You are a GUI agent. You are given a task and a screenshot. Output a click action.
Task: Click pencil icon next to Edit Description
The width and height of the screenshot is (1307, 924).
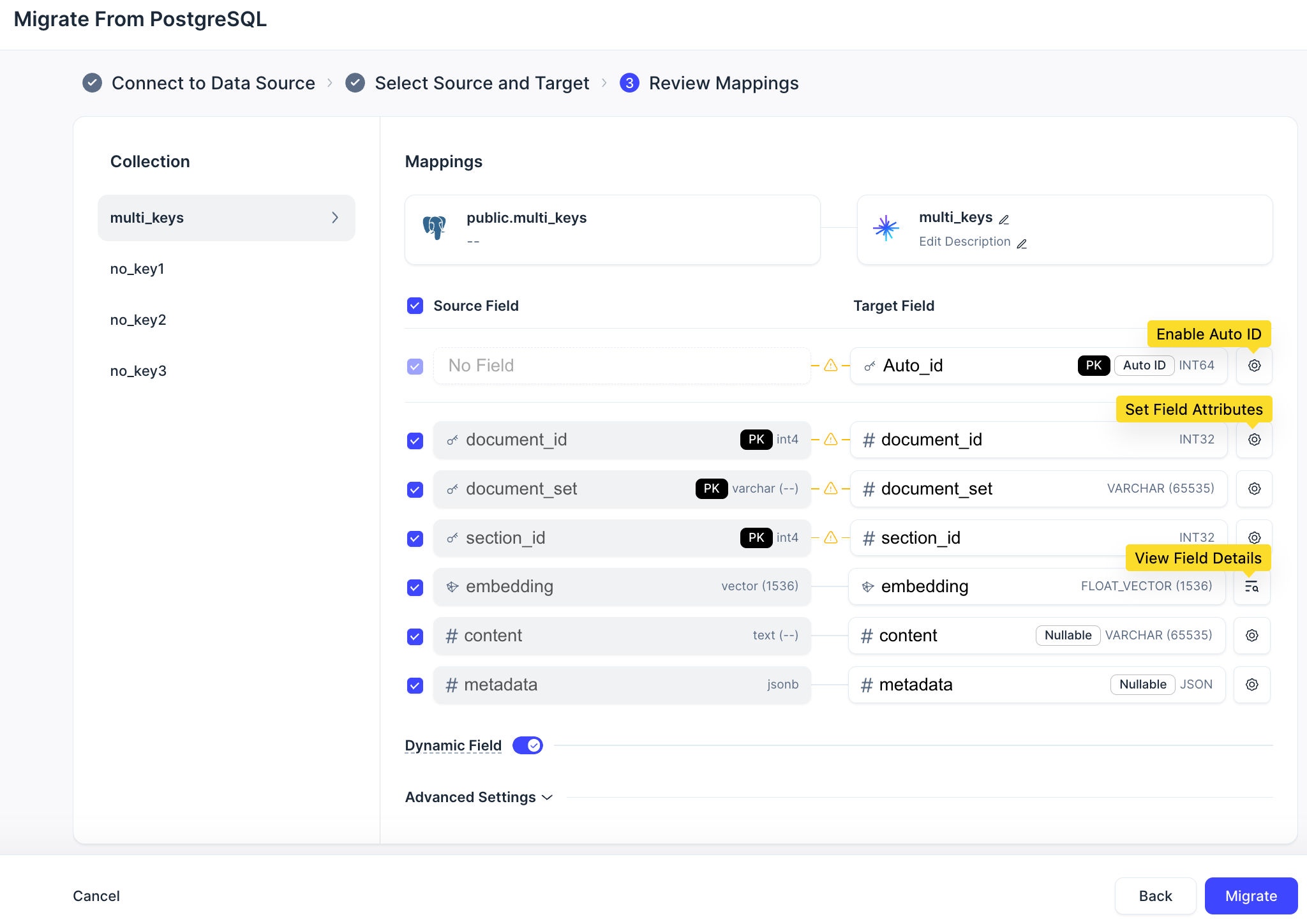click(1022, 244)
